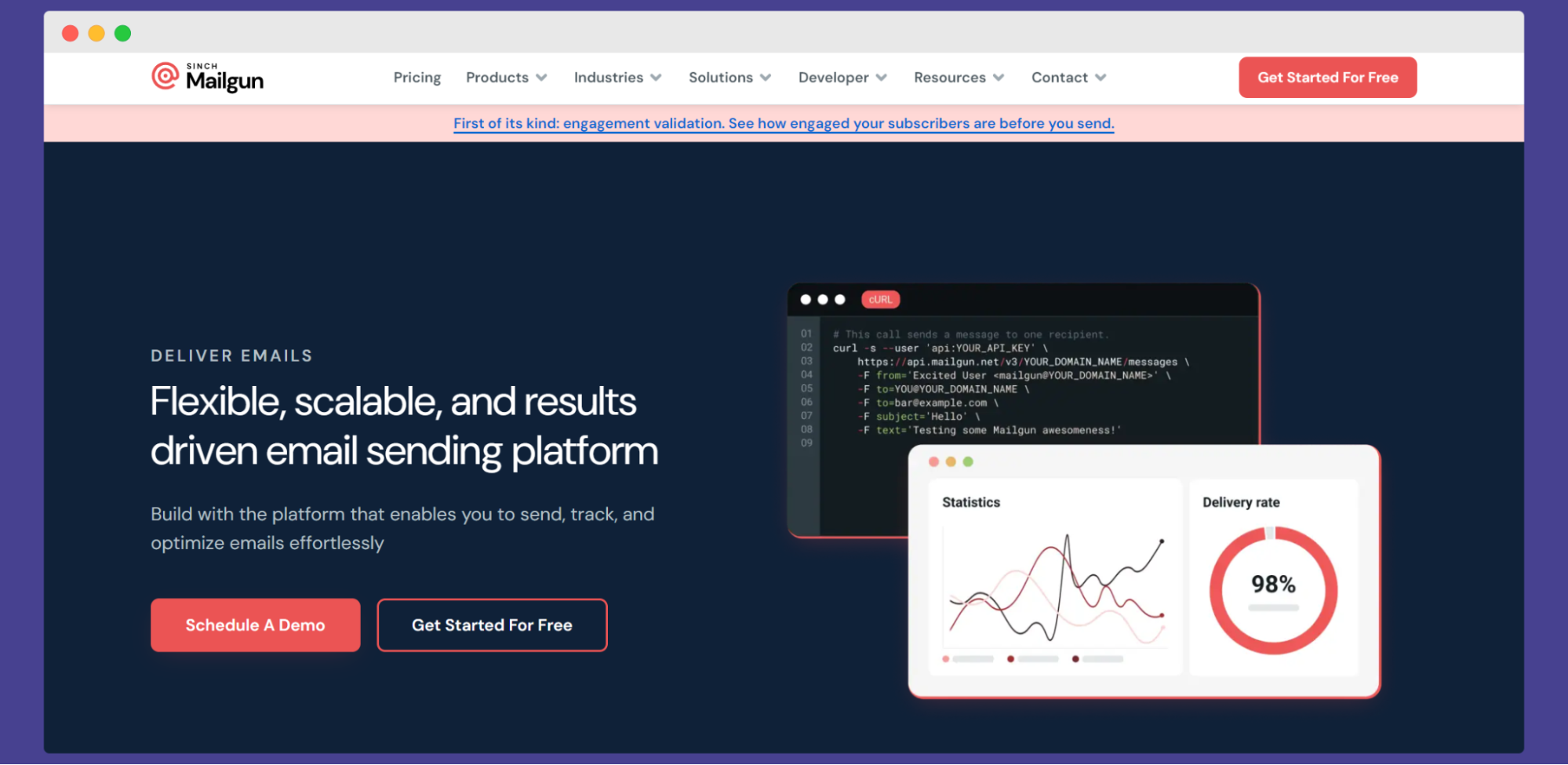Image resolution: width=1568 pixels, height=765 pixels.
Task: Click Schedule A Demo button
Action: (x=255, y=625)
